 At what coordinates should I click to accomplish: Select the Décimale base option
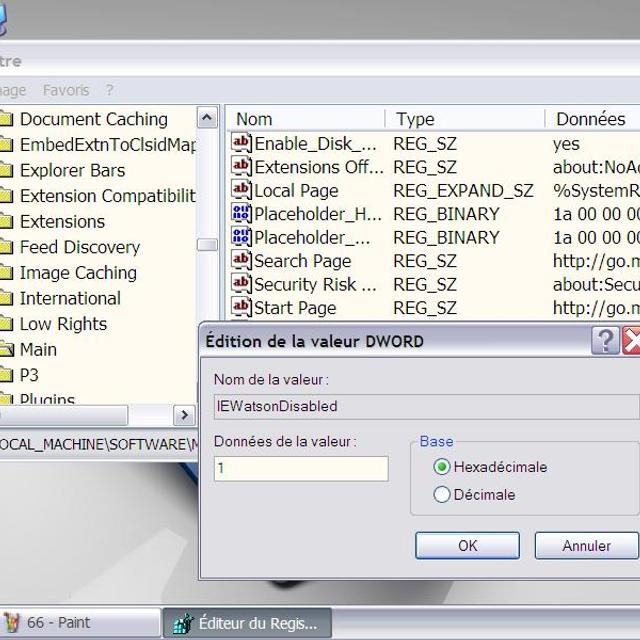pyautogui.click(x=442, y=494)
